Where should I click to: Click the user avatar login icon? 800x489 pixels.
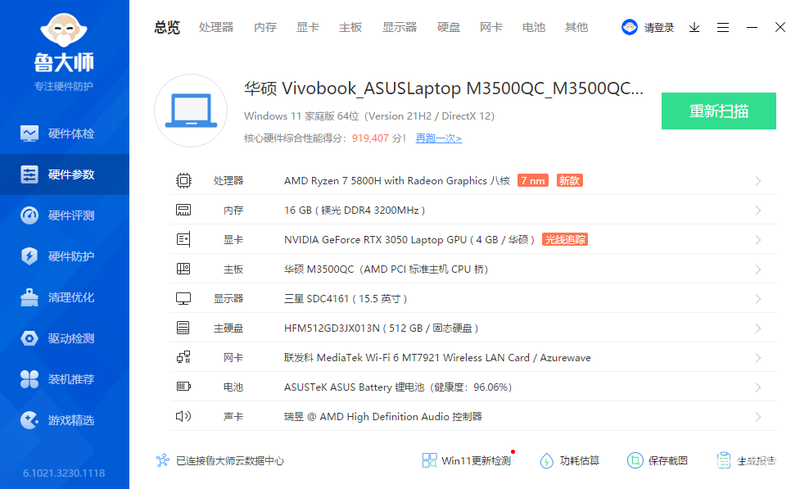(629, 27)
